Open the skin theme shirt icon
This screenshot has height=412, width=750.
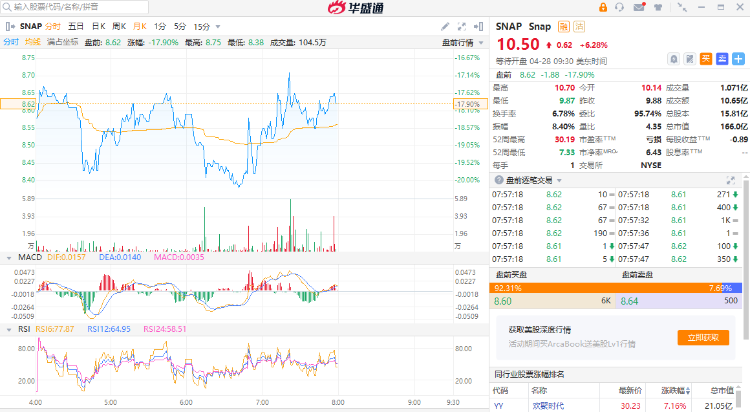658,7
